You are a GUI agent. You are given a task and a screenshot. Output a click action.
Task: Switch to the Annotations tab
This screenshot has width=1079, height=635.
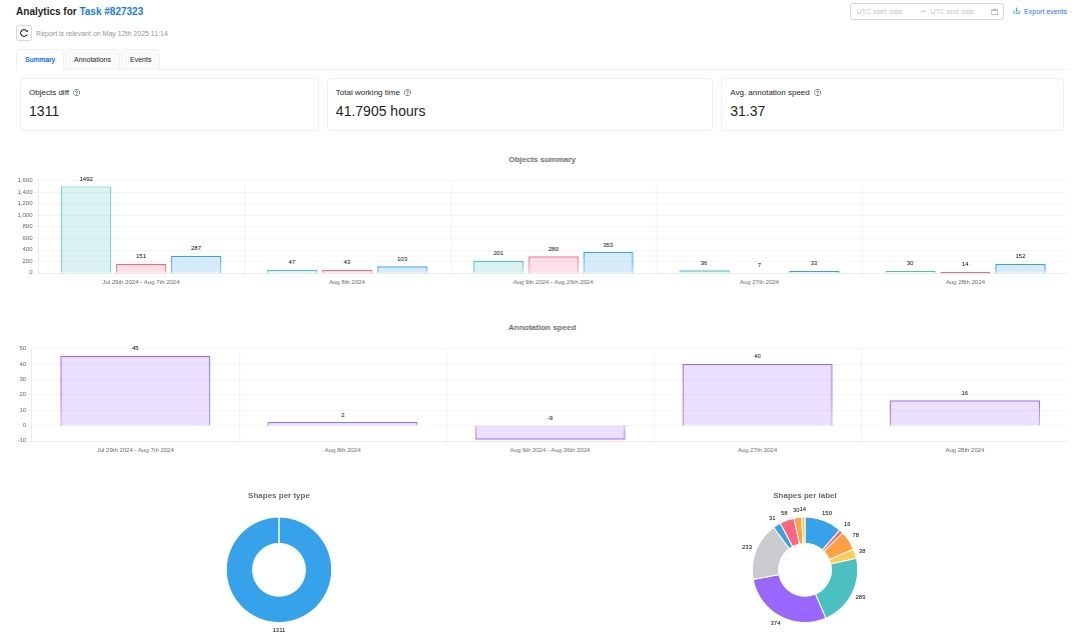point(92,60)
